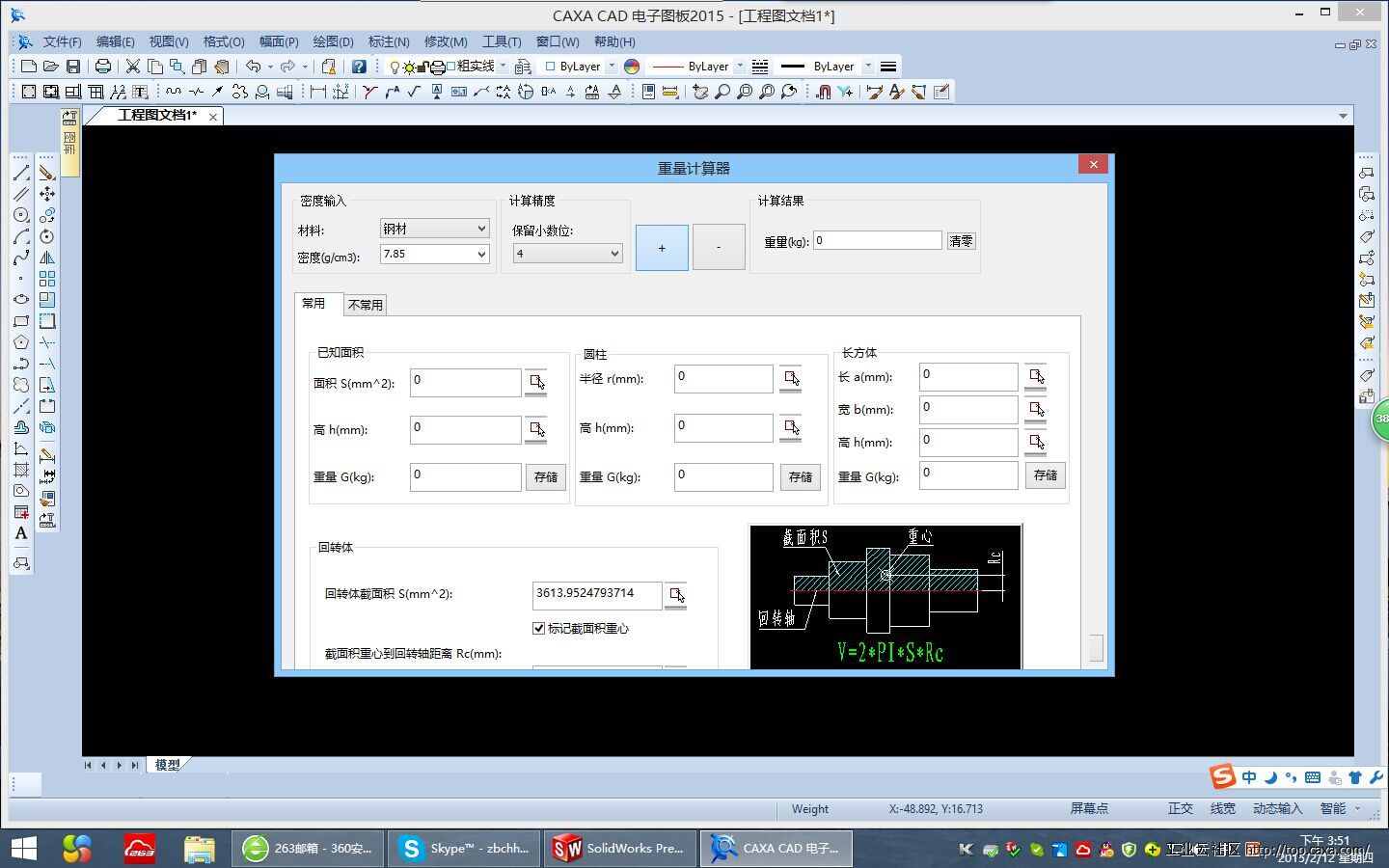
Task: Select the Circle drawing tool
Action: click(x=21, y=215)
